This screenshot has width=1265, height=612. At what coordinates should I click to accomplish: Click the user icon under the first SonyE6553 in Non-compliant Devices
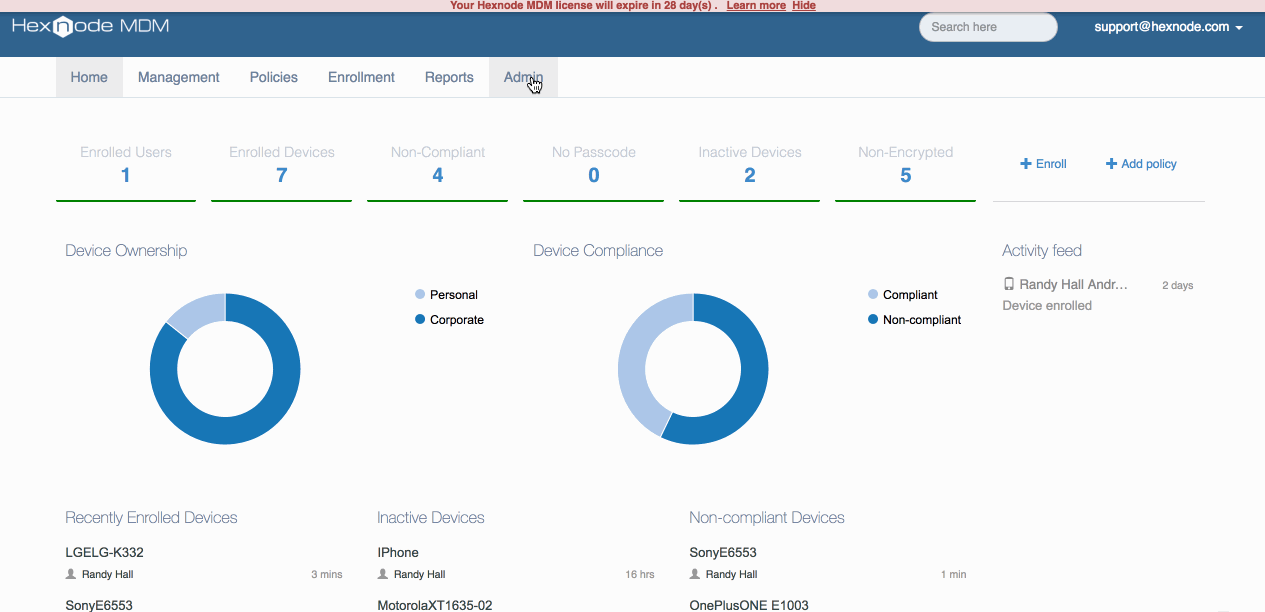694,574
